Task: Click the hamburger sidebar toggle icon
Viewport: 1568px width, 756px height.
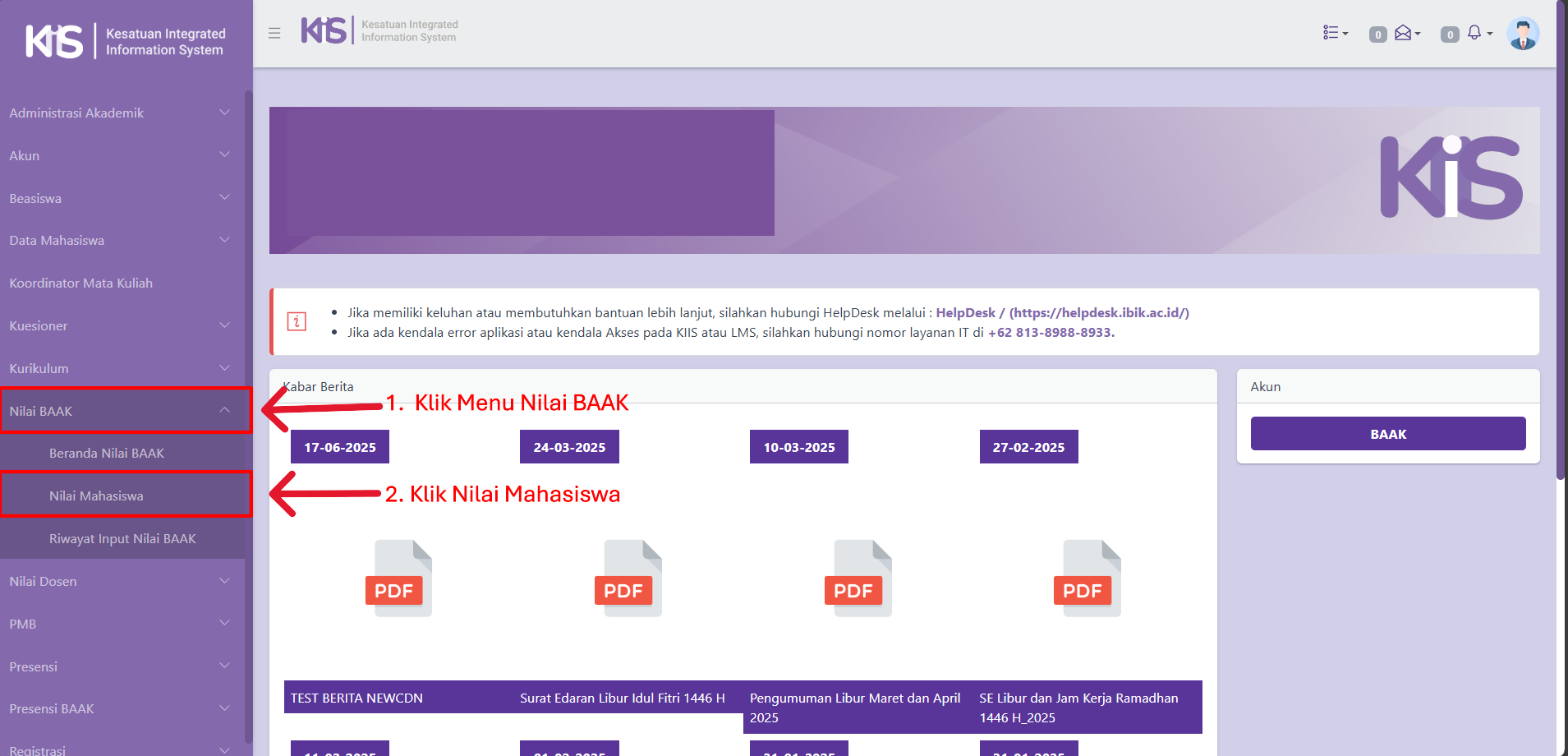Action: (x=274, y=33)
